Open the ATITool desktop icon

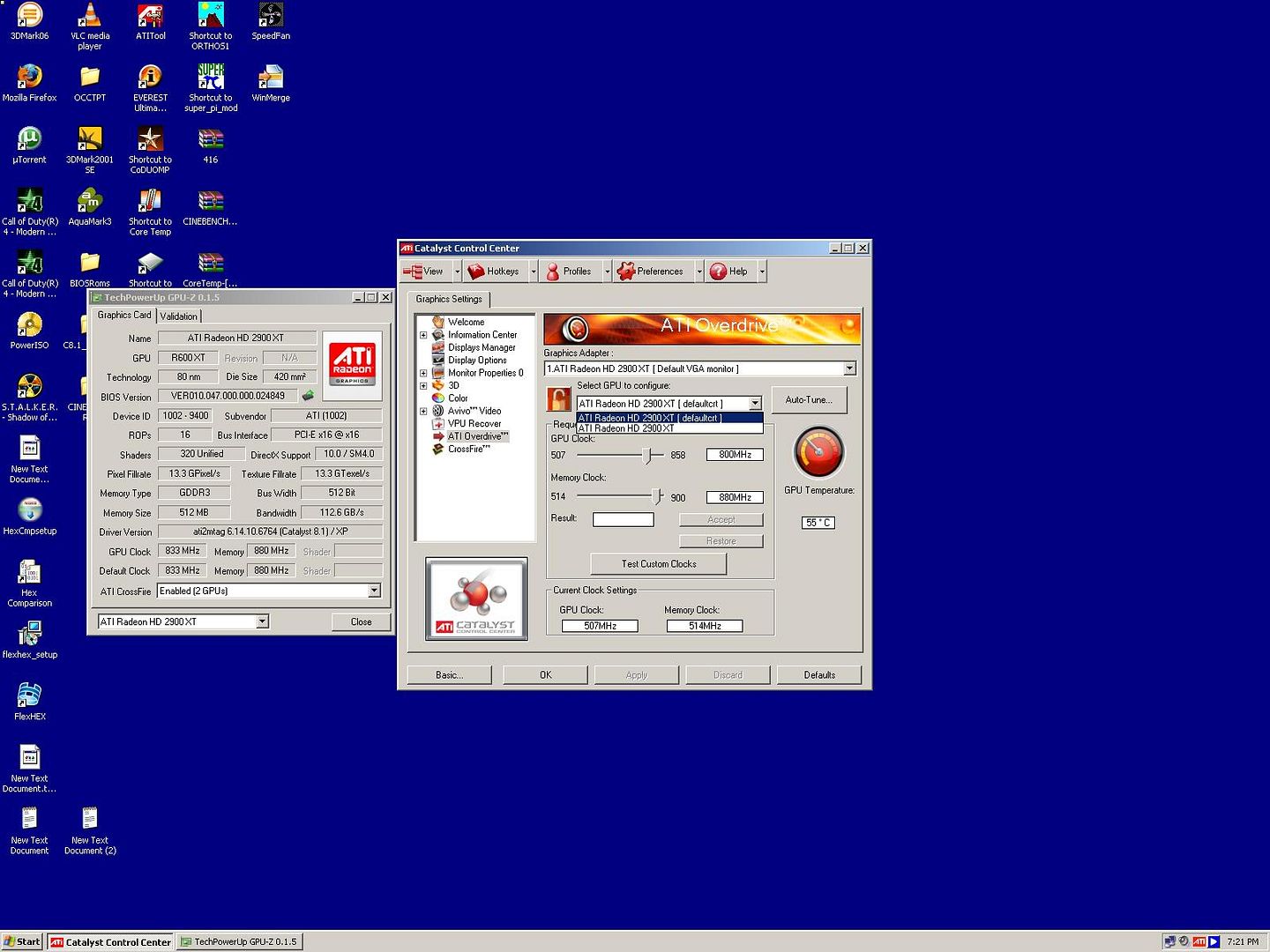pos(150,21)
